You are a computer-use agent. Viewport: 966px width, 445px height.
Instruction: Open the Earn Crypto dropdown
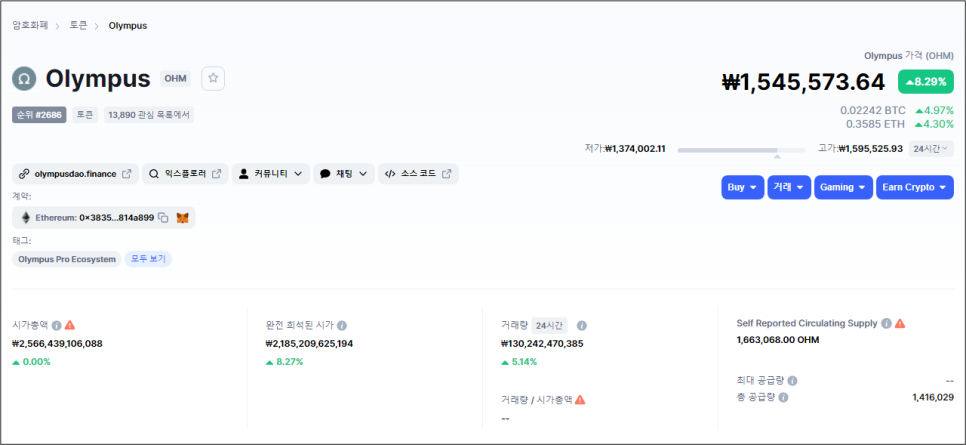tap(915, 187)
